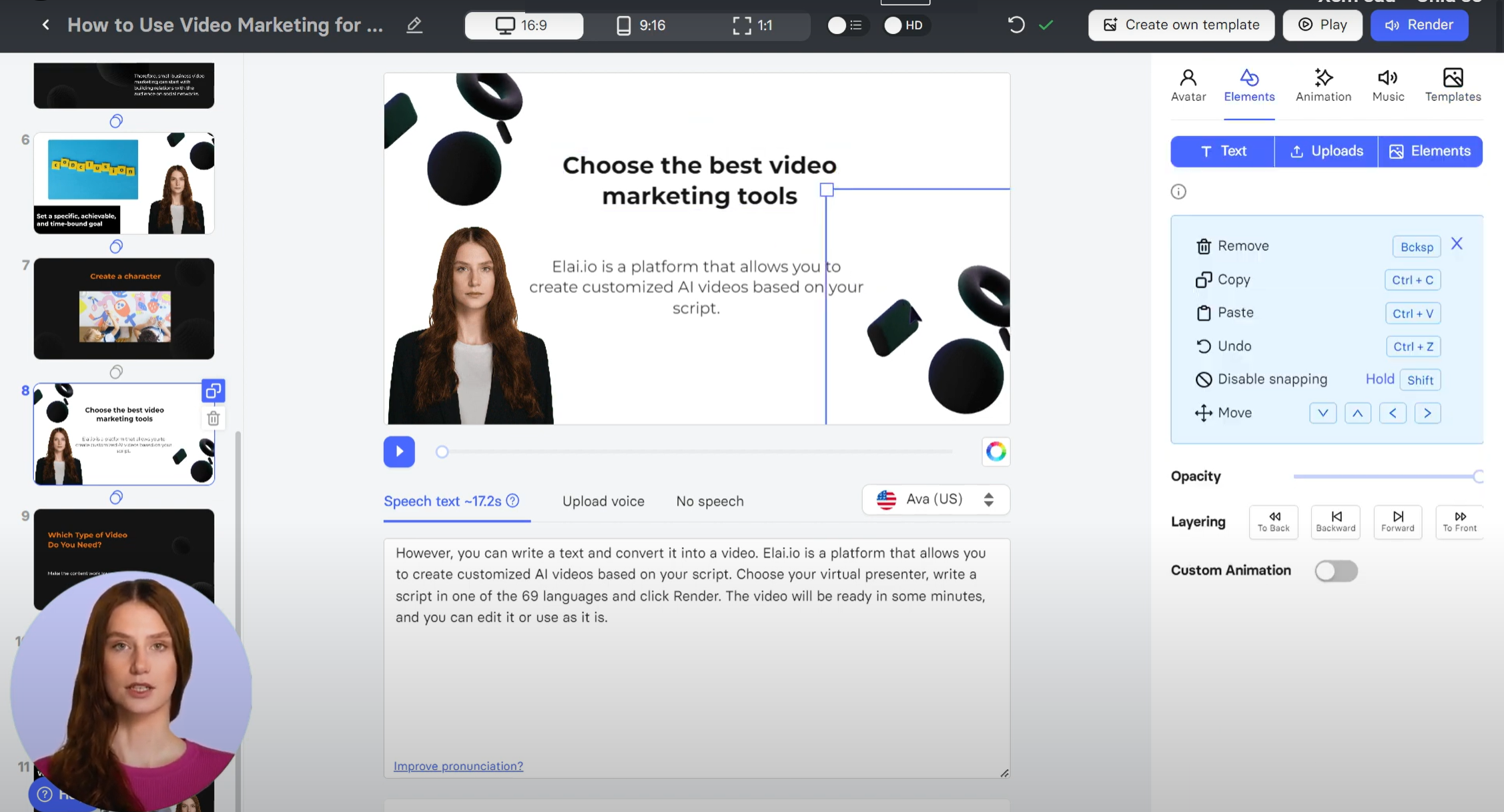Open the Templates panel tab
Screen dimensions: 1504x812
point(1453,85)
